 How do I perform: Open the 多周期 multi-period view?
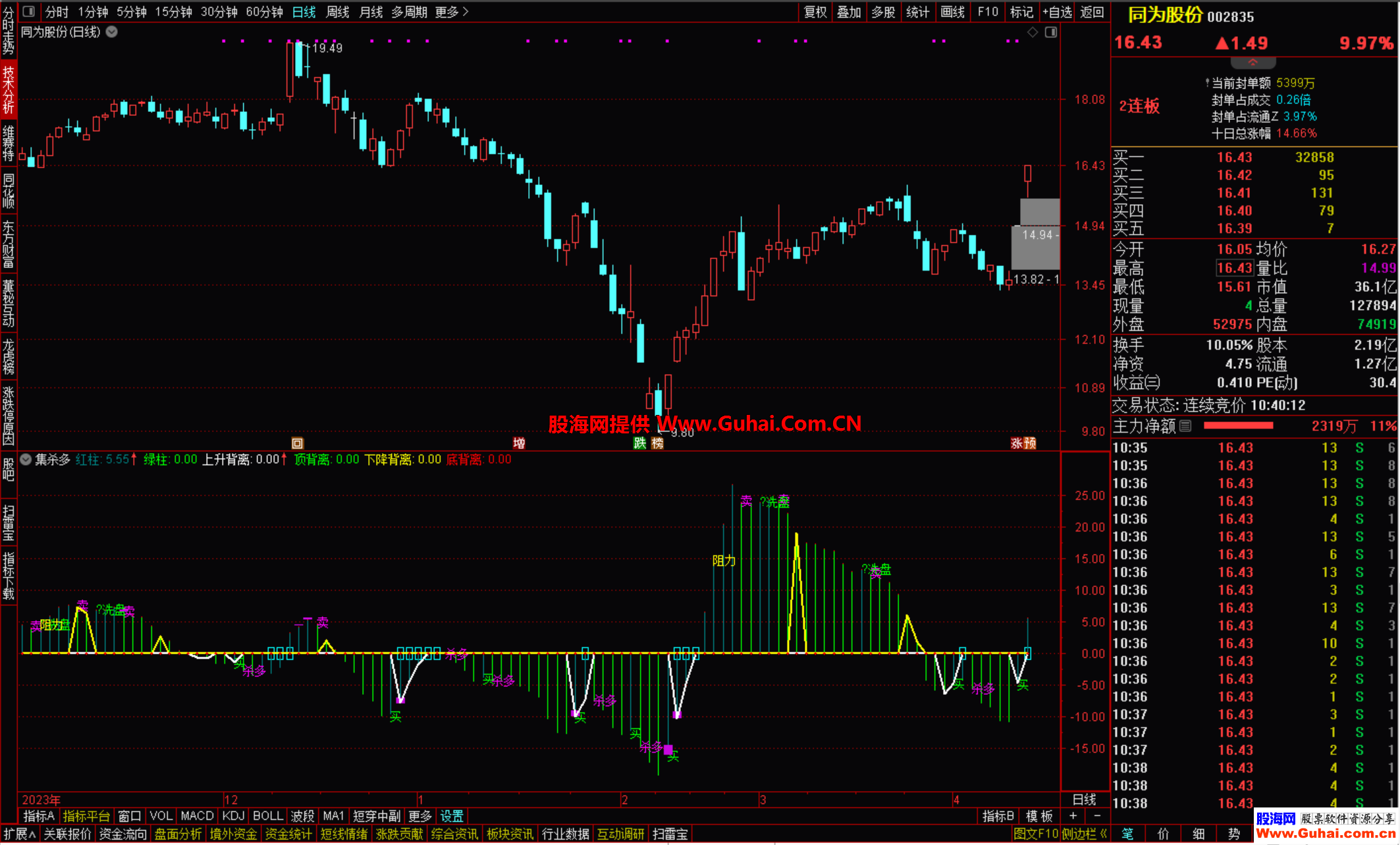[409, 12]
